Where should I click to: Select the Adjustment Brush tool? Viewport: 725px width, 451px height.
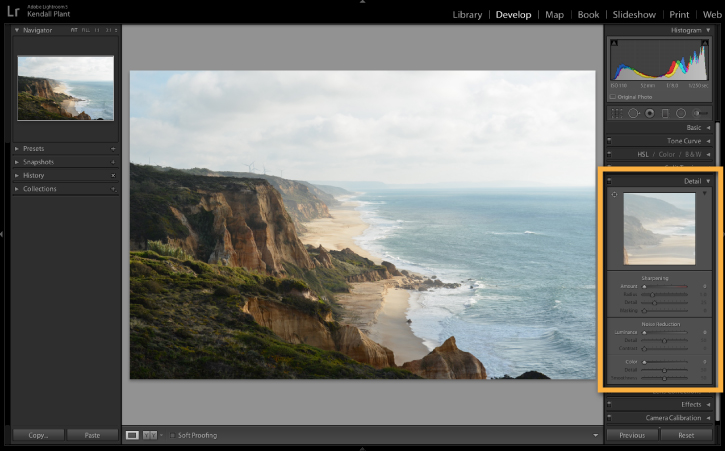coord(700,113)
